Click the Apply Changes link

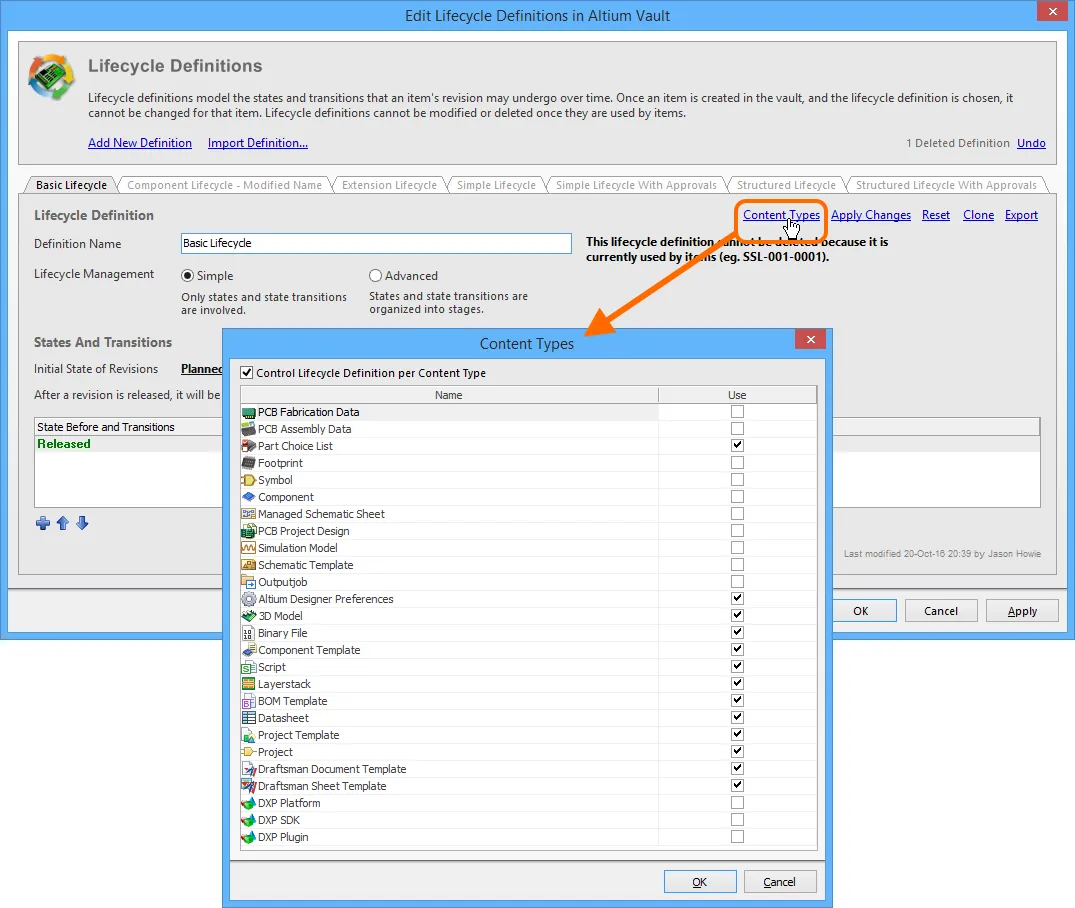tap(871, 215)
